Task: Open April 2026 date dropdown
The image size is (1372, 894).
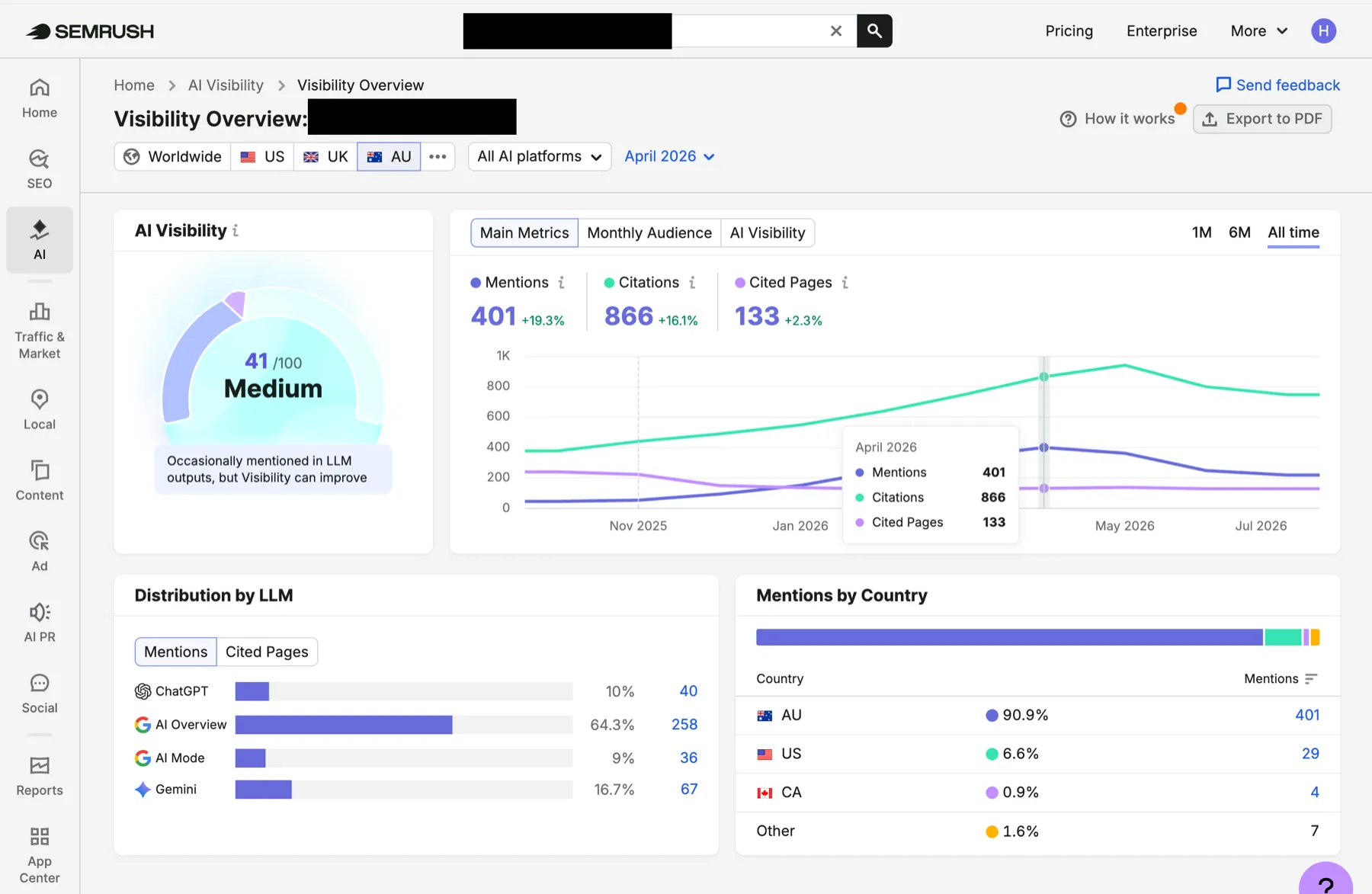Action: [669, 156]
